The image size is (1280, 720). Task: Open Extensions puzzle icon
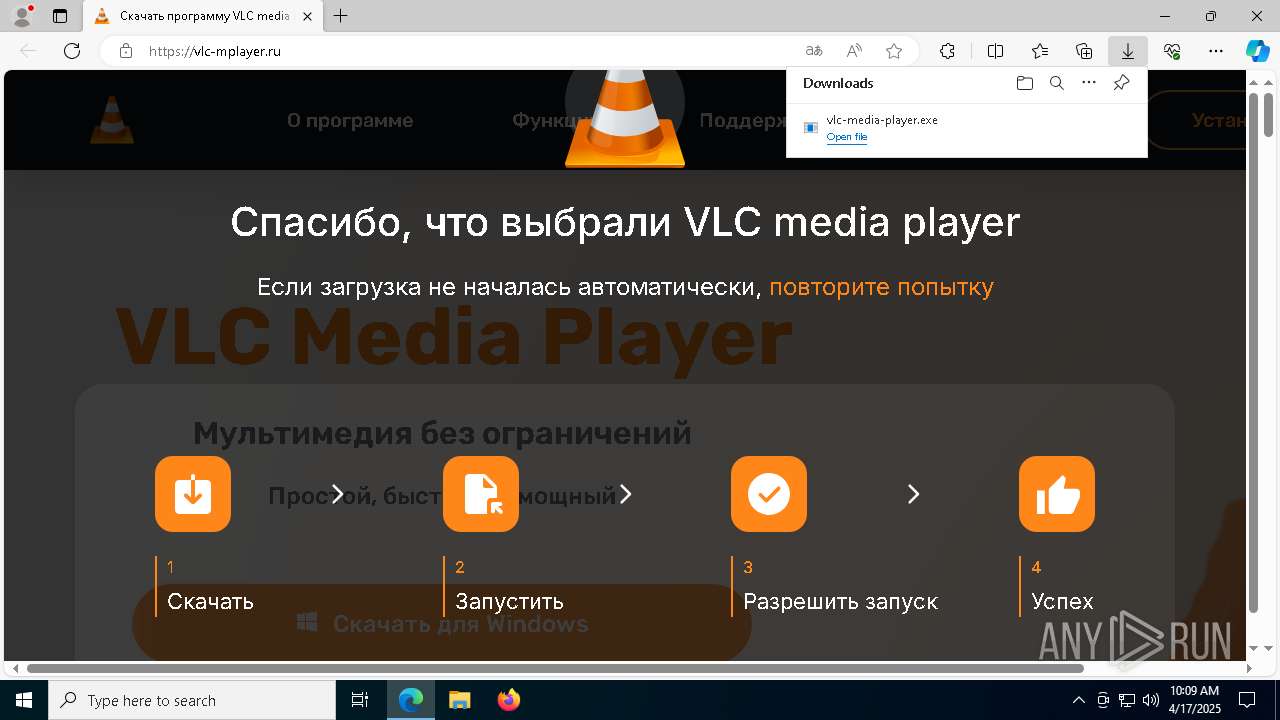[947, 51]
